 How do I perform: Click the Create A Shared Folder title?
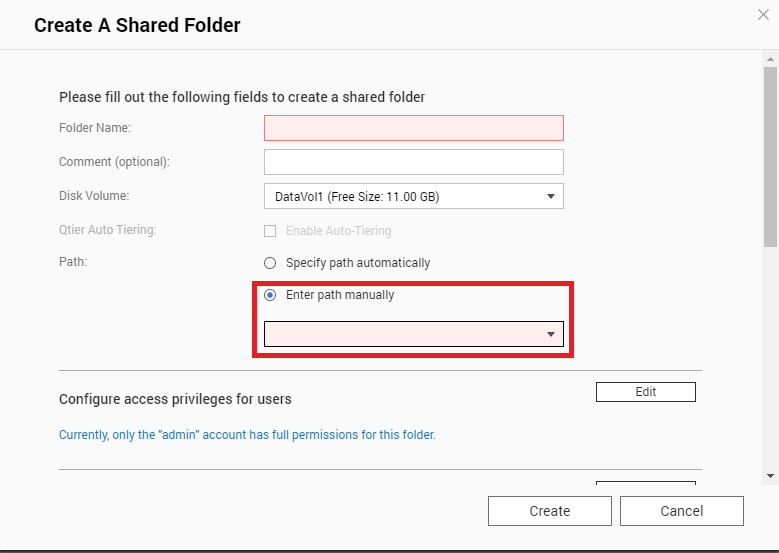[x=137, y=25]
